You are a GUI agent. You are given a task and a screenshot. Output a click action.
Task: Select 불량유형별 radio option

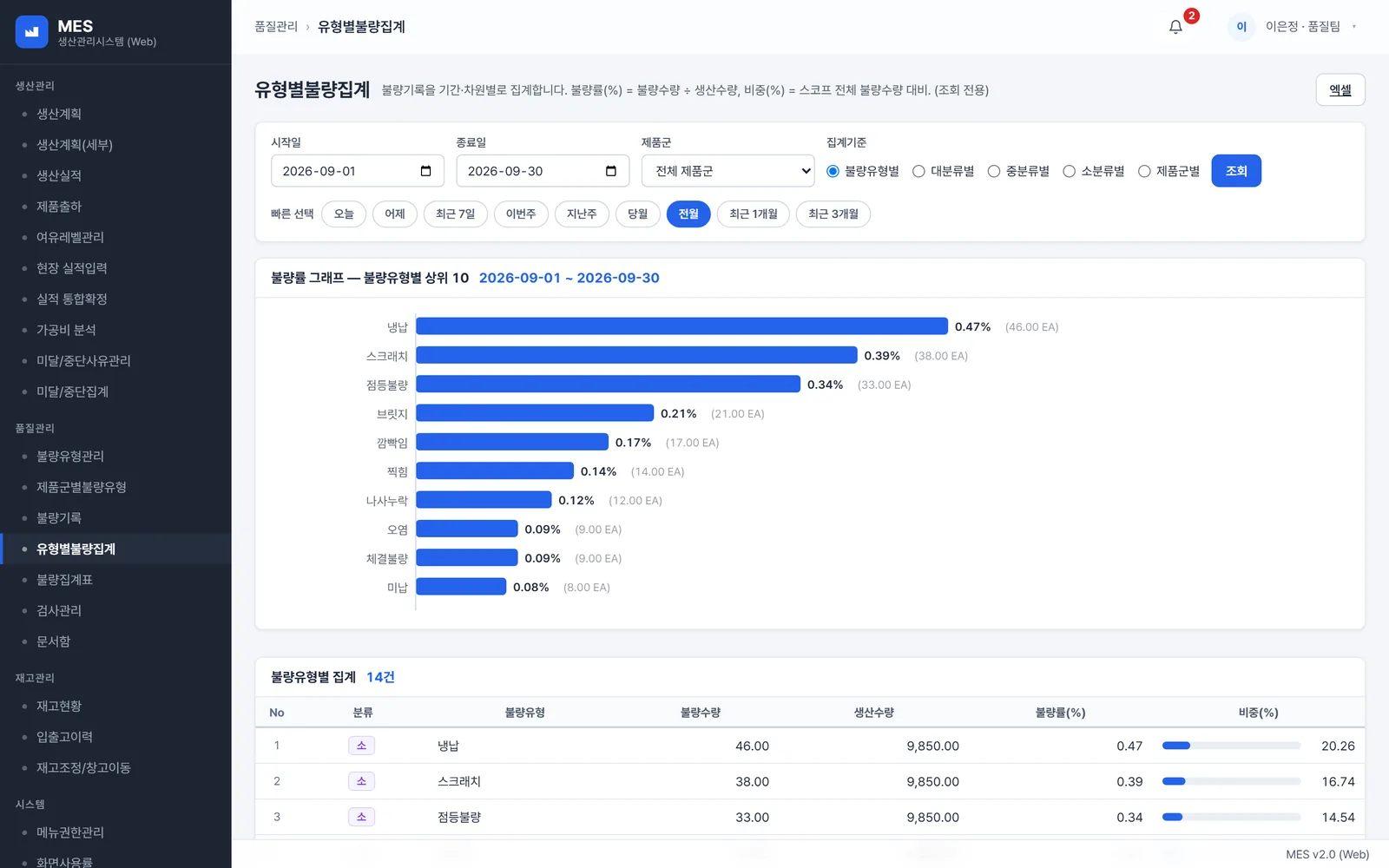[x=833, y=171]
